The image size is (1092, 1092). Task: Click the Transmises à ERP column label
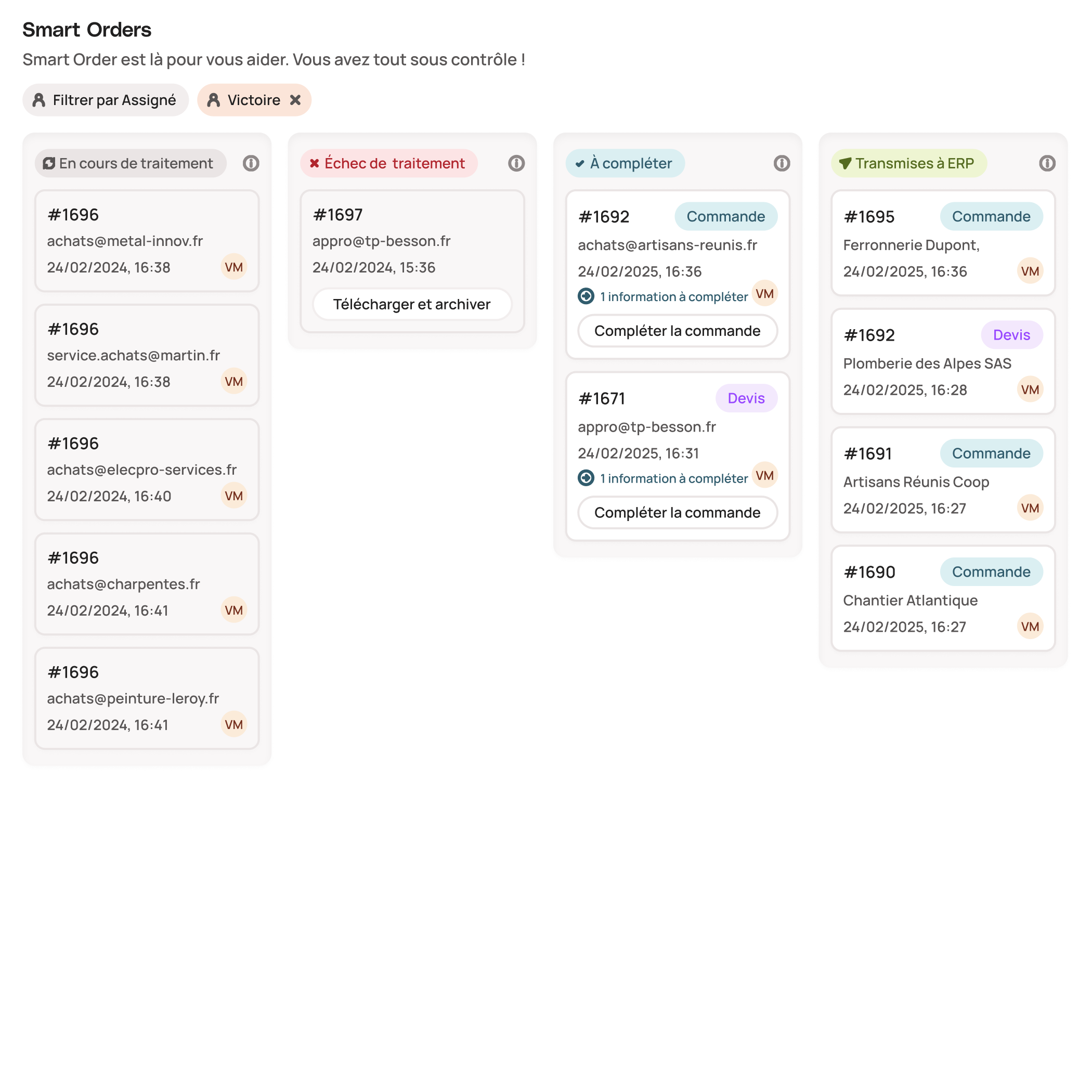point(908,163)
